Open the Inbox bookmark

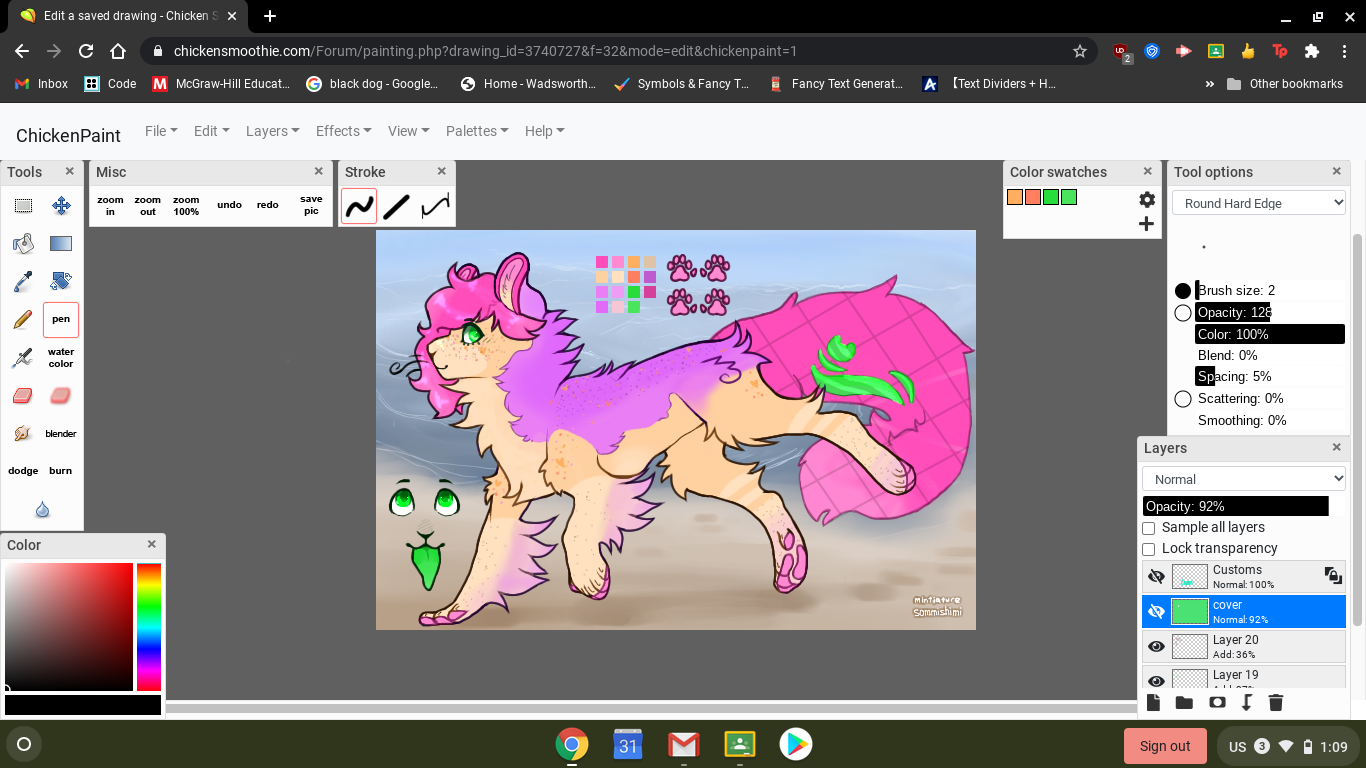(42, 84)
